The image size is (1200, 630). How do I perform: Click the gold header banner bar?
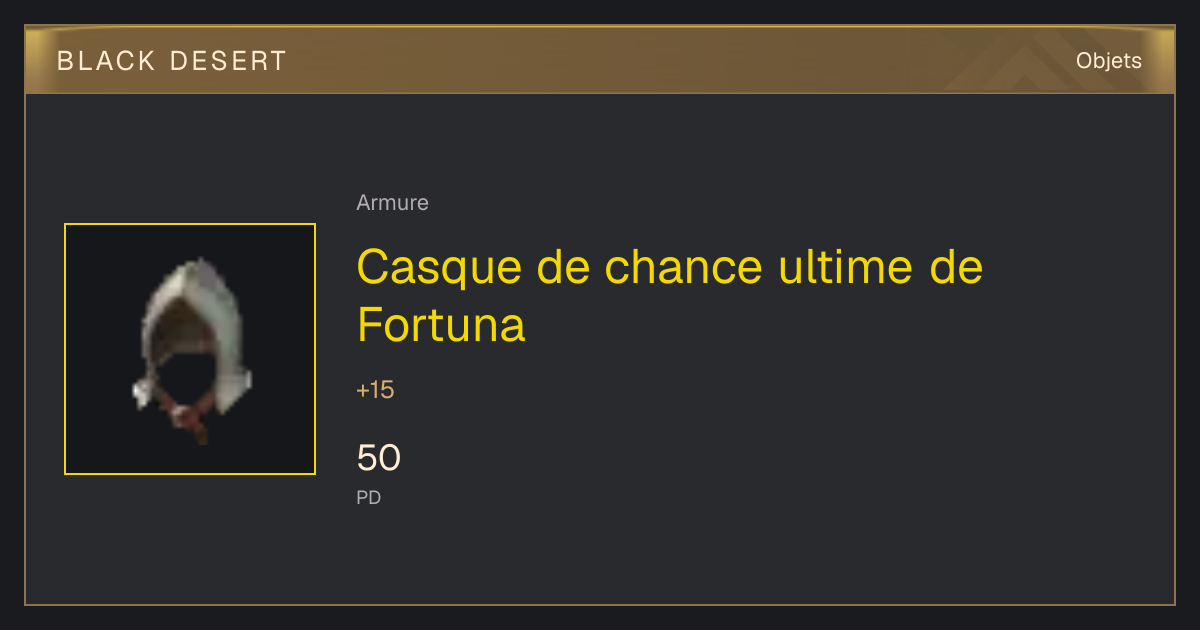[x=600, y=60]
